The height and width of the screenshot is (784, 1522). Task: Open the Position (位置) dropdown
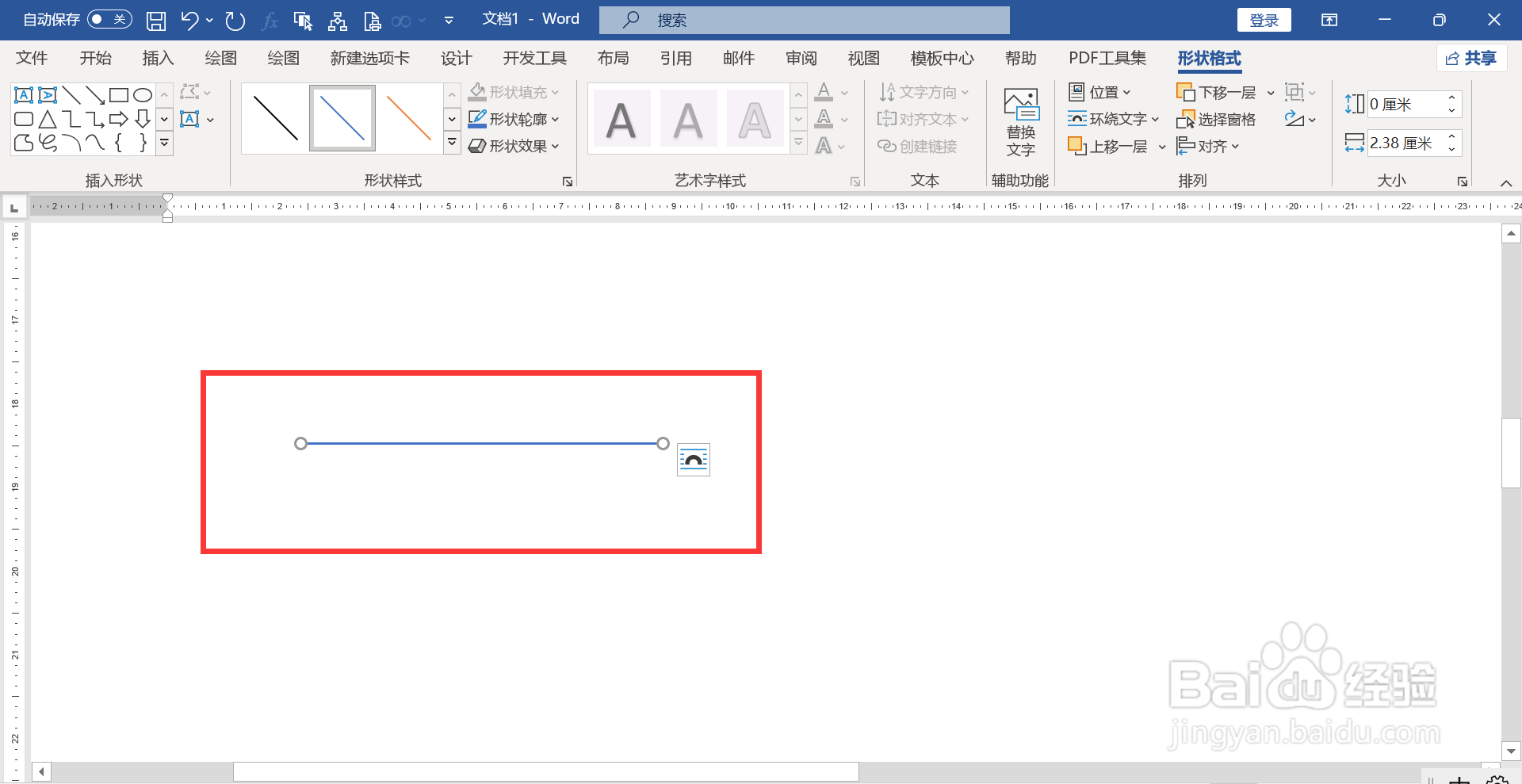1099,92
